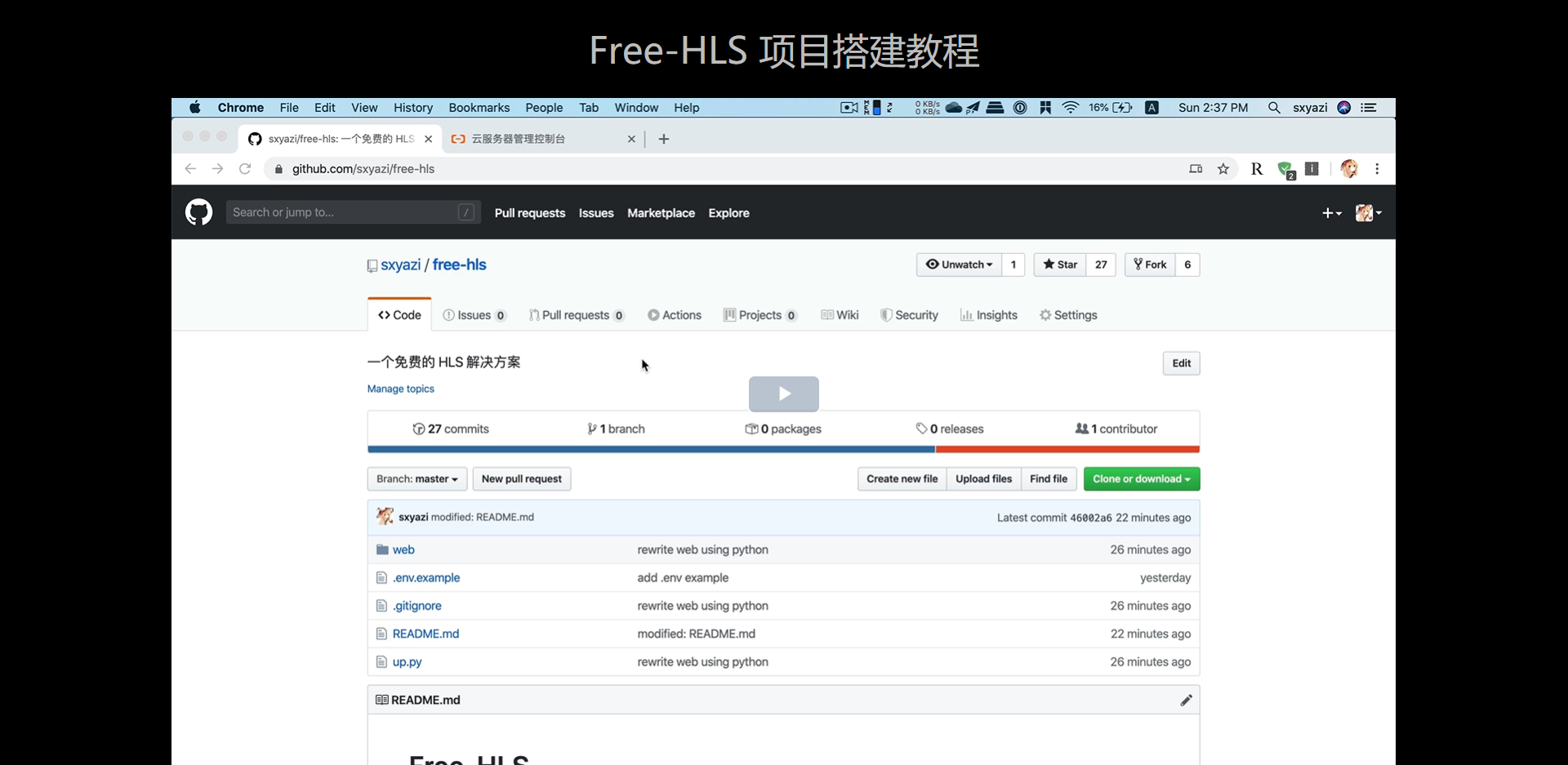Switch to the Issues repository tab
The height and width of the screenshot is (765, 1568).
point(474,315)
